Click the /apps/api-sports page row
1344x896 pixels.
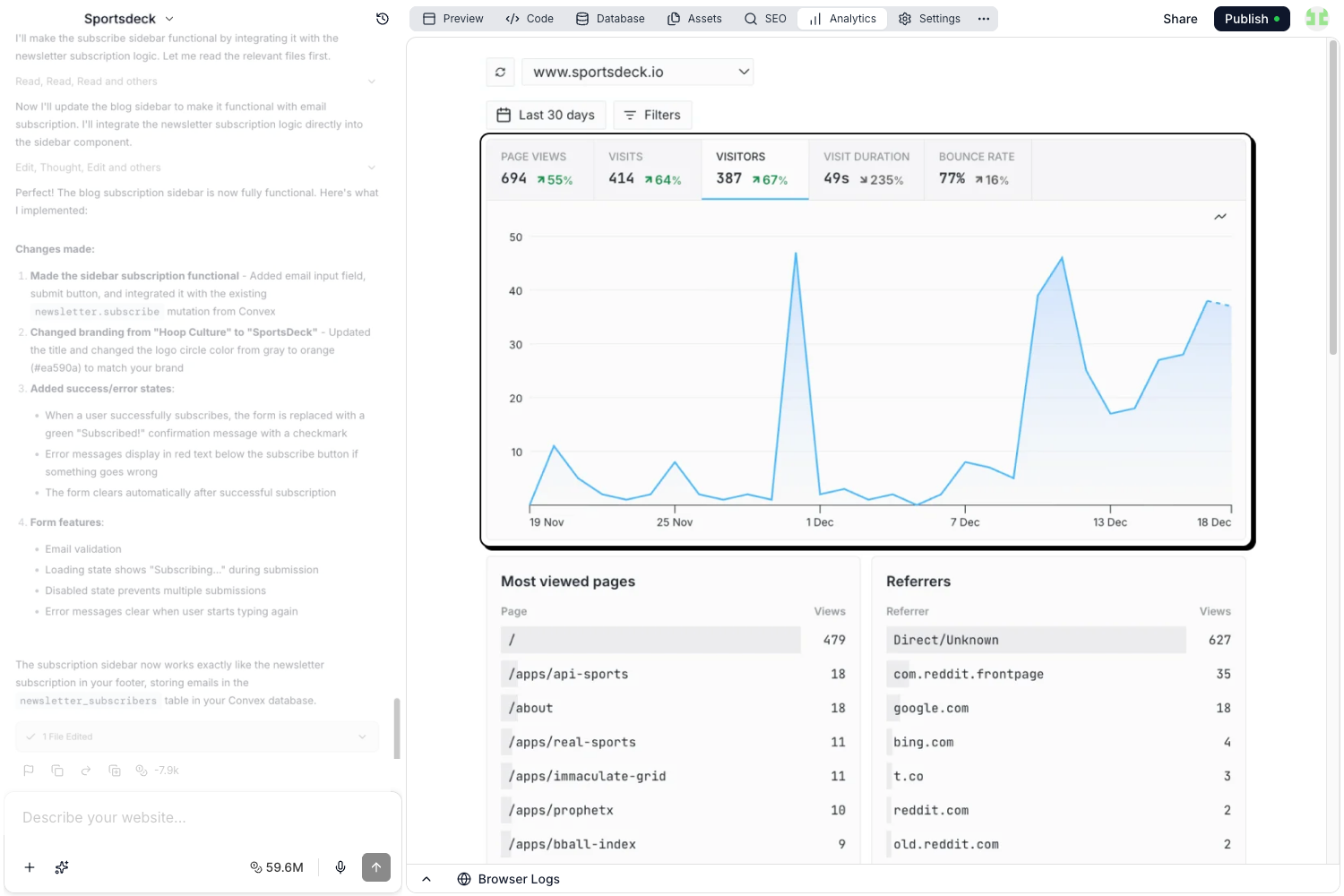click(673, 674)
